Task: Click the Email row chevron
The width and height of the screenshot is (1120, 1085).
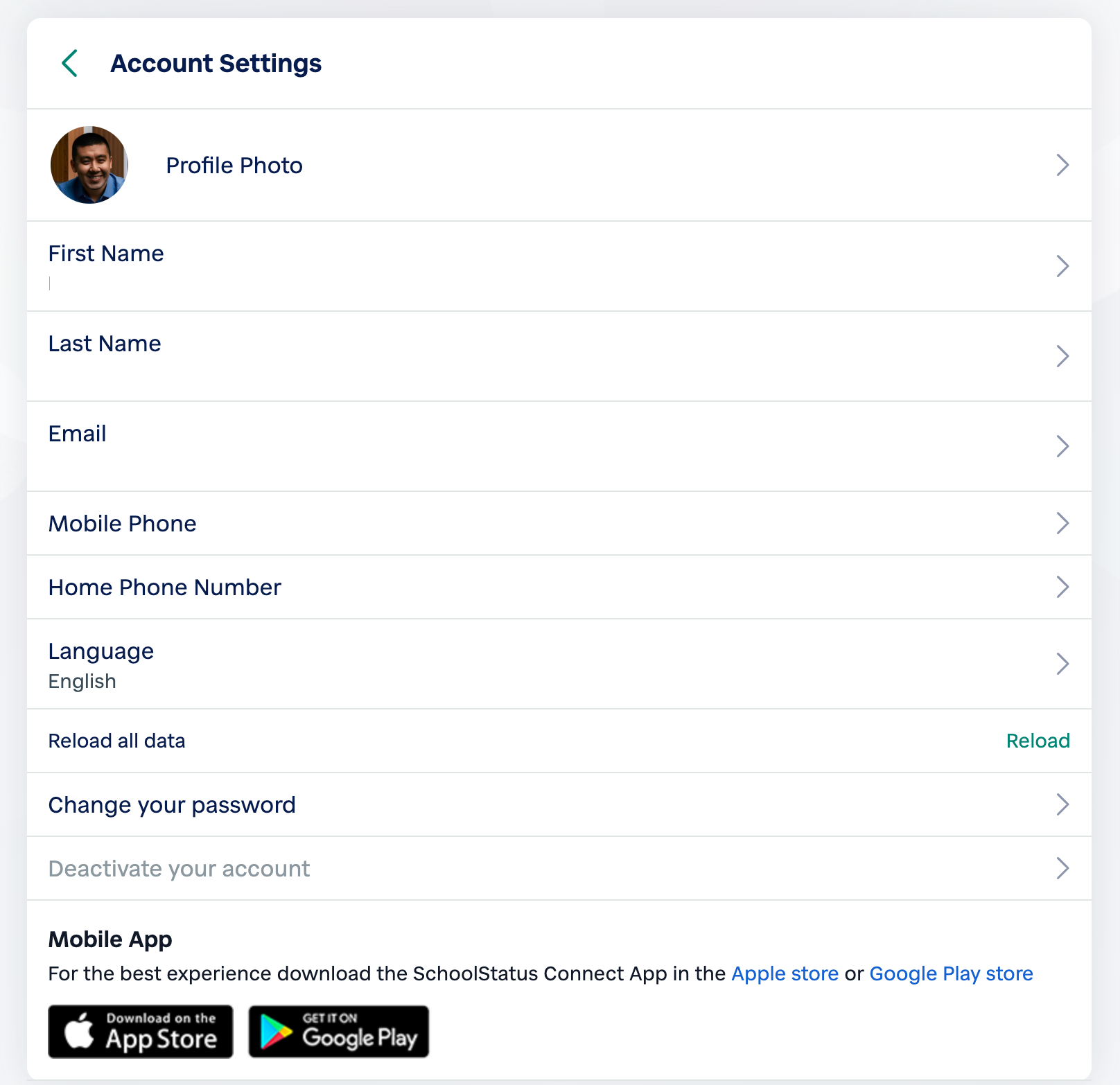Action: pyautogui.click(x=1062, y=446)
